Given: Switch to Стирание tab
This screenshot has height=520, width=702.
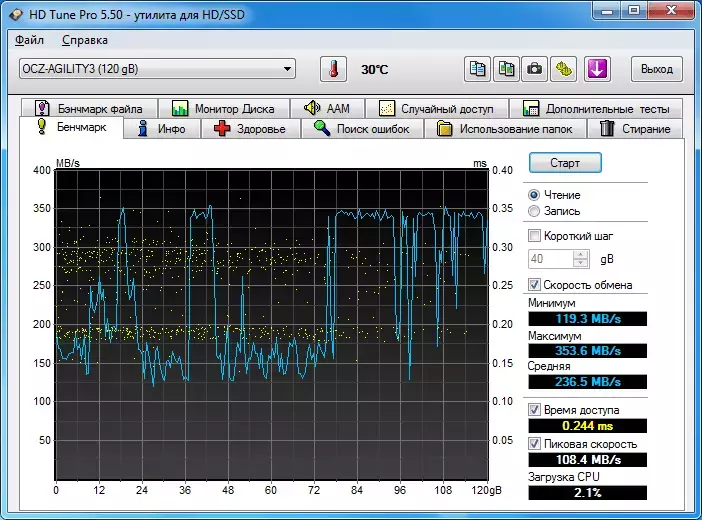Looking at the screenshot, I should coord(635,129).
